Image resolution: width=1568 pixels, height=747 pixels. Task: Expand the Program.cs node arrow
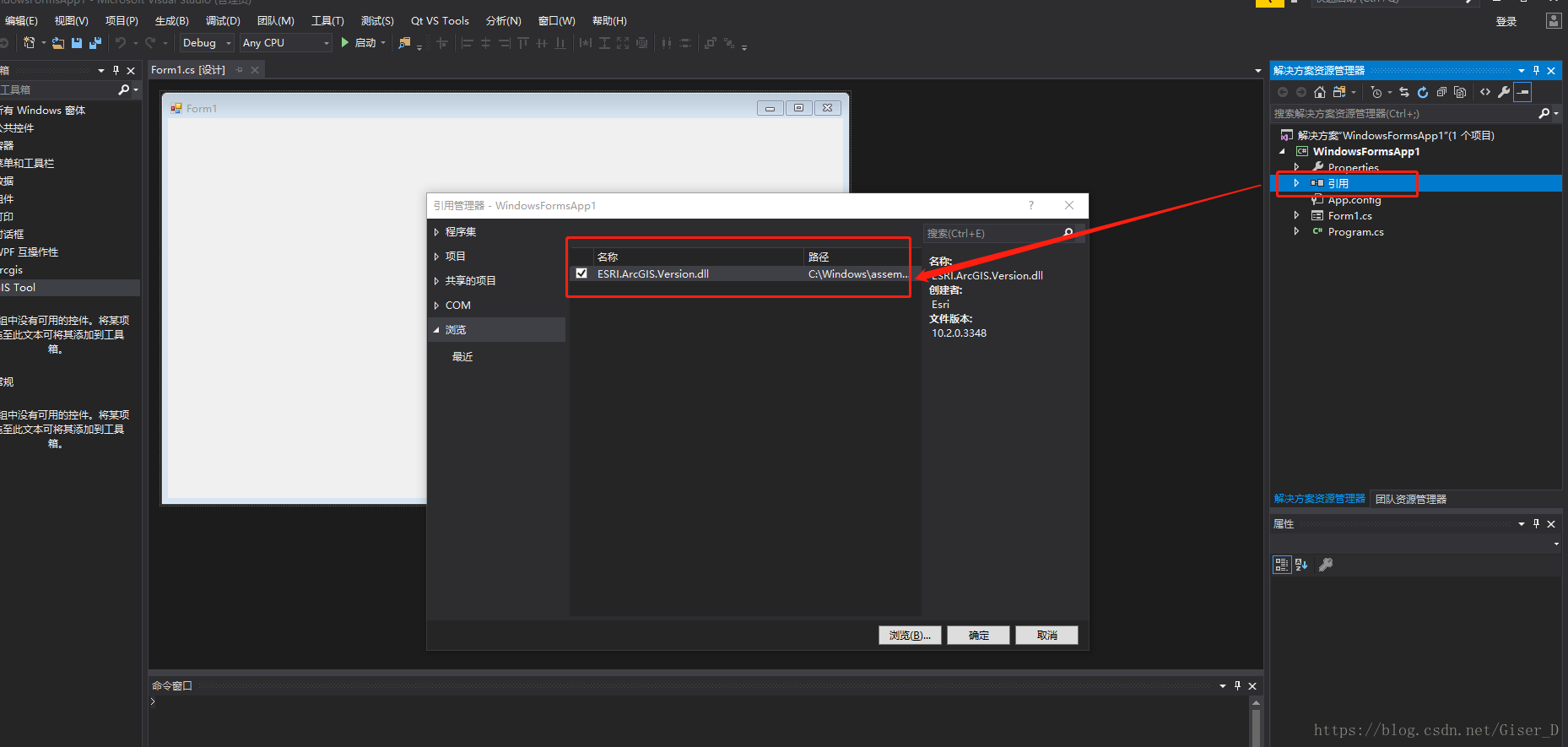1296,231
